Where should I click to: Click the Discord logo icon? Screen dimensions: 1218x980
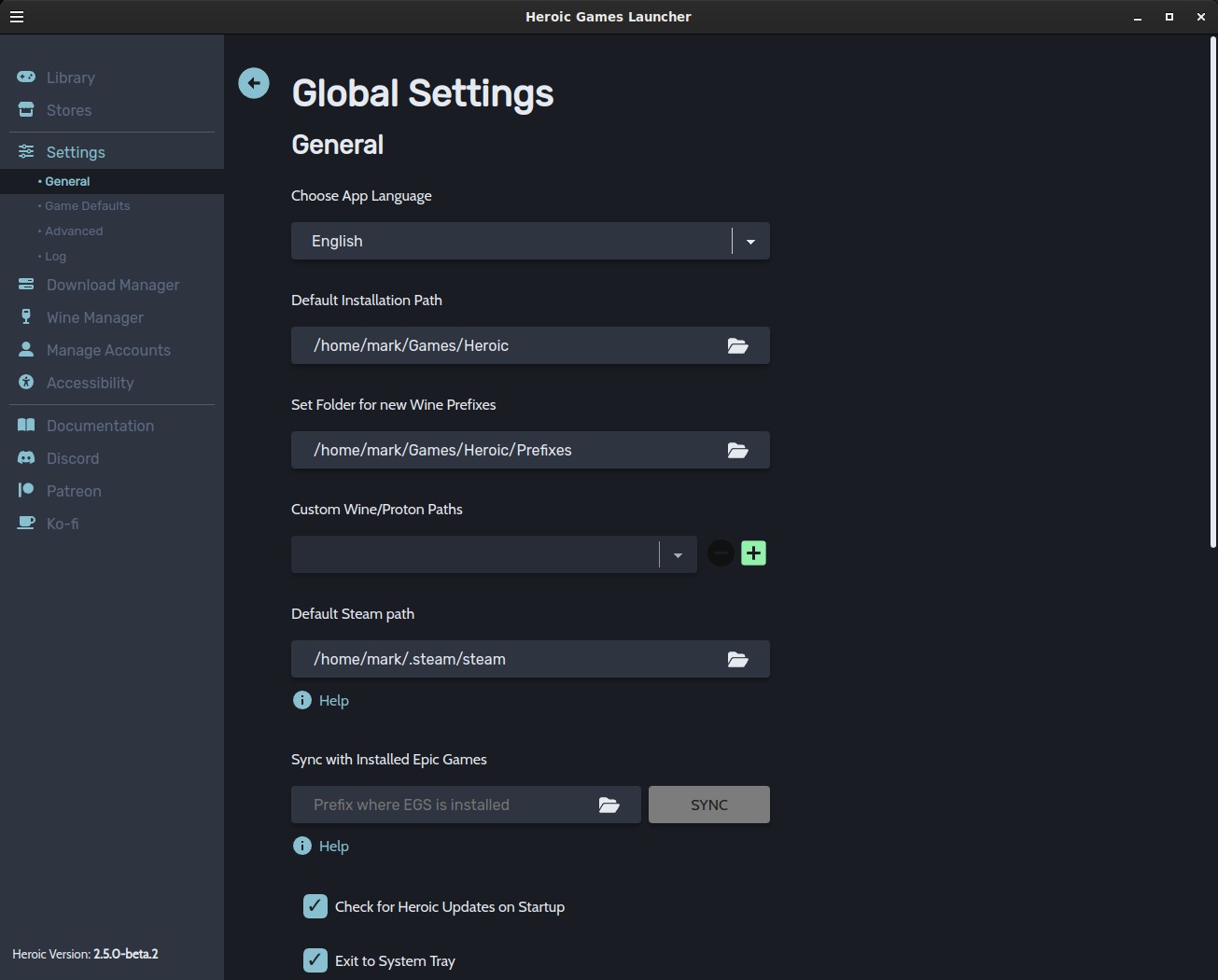(26, 457)
